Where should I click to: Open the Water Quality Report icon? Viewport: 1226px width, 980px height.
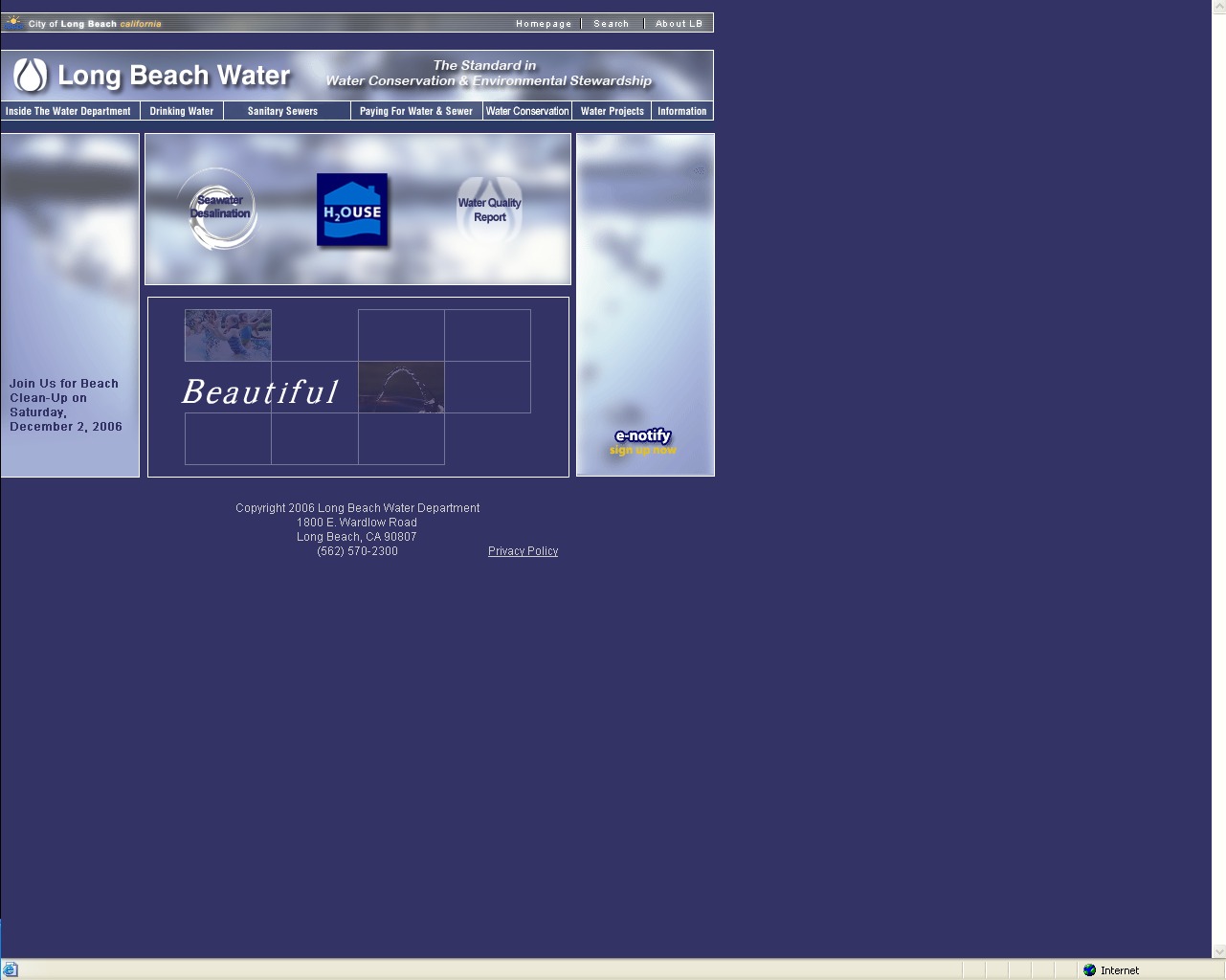coord(489,209)
